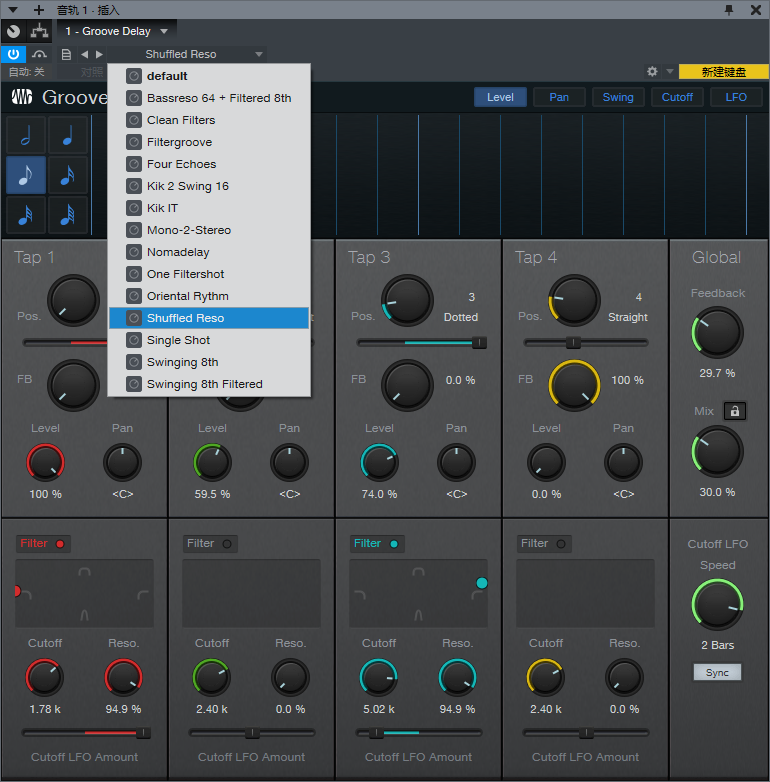Click the Tap 4 position slider

point(586,343)
